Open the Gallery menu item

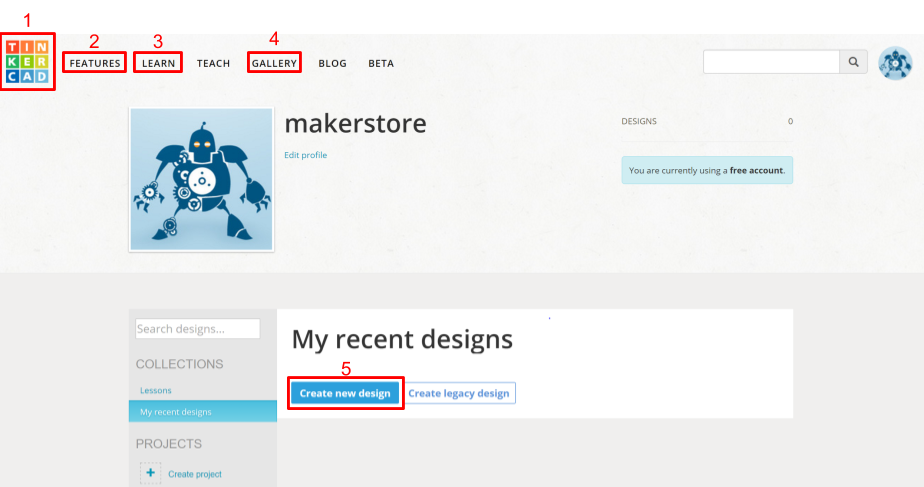pos(274,63)
